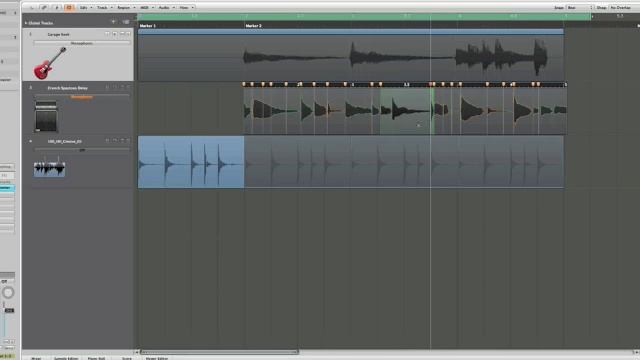The height and width of the screenshot is (360, 640).
Task: Open the MIDI local menu
Action: pos(146,7)
